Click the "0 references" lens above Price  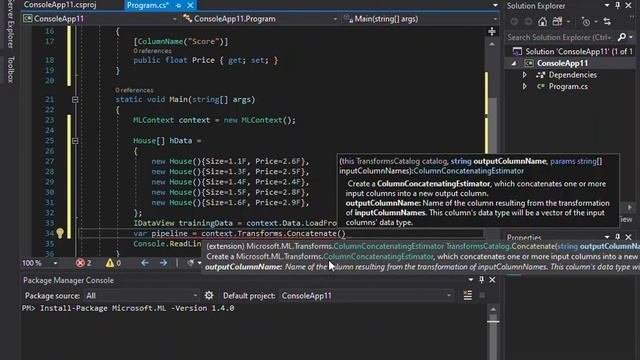point(152,51)
